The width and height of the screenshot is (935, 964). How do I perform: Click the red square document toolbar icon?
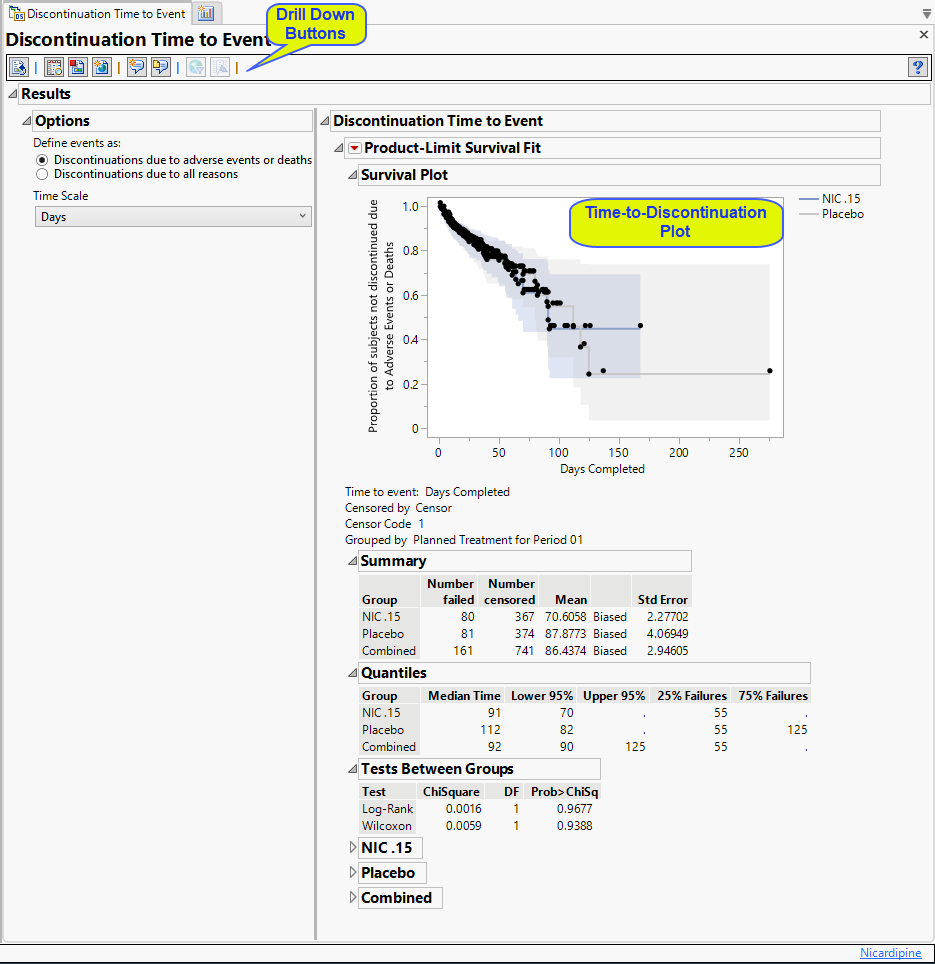point(77,67)
